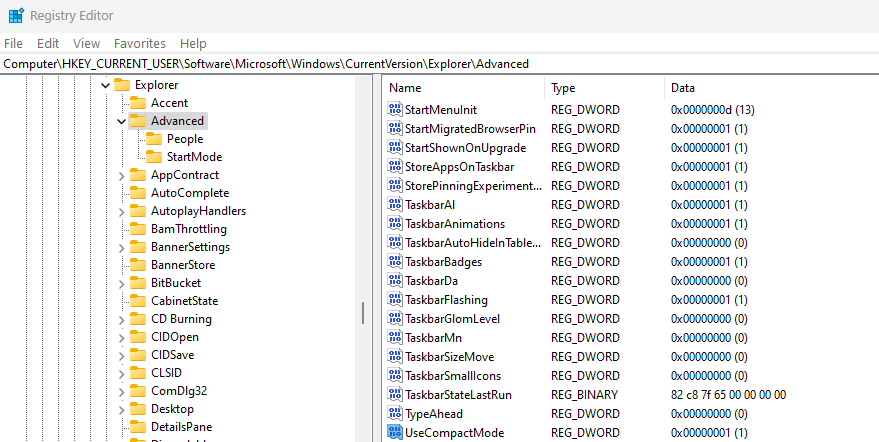Image resolution: width=879 pixels, height=442 pixels.
Task: Select the TaskbarAutoHideInTable... value name
Action: (x=474, y=243)
